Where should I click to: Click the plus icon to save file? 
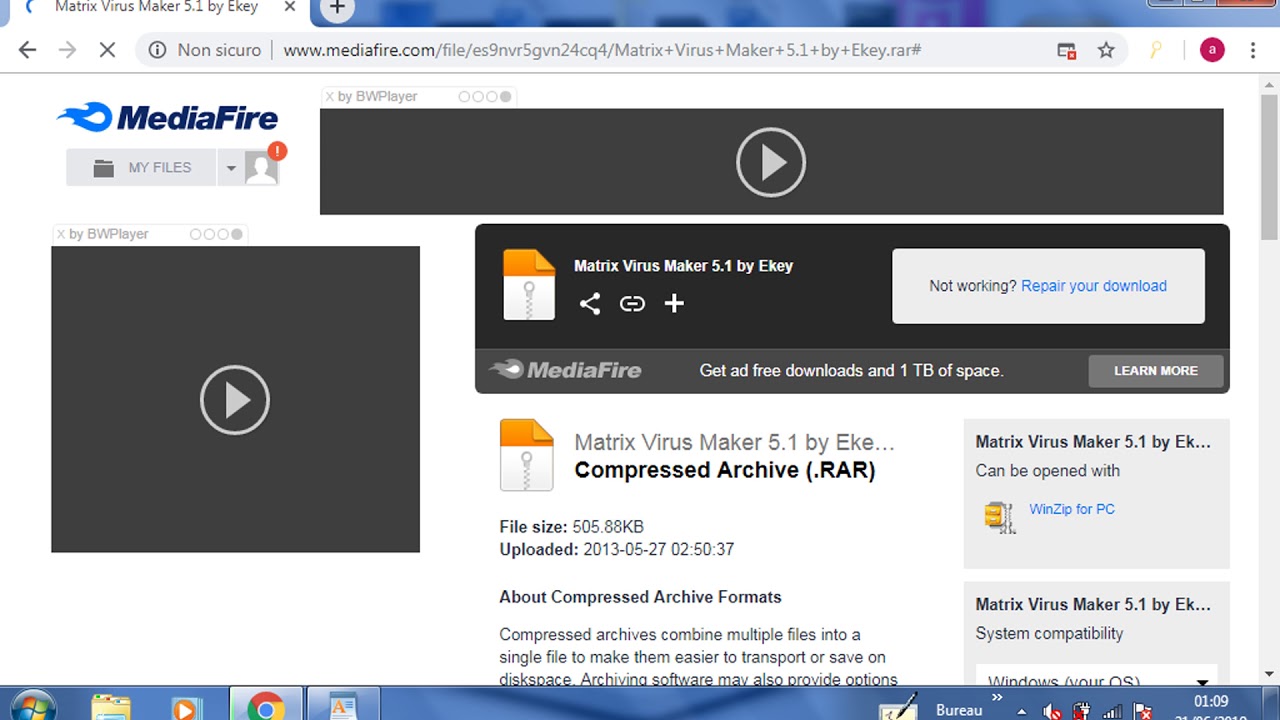[674, 303]
